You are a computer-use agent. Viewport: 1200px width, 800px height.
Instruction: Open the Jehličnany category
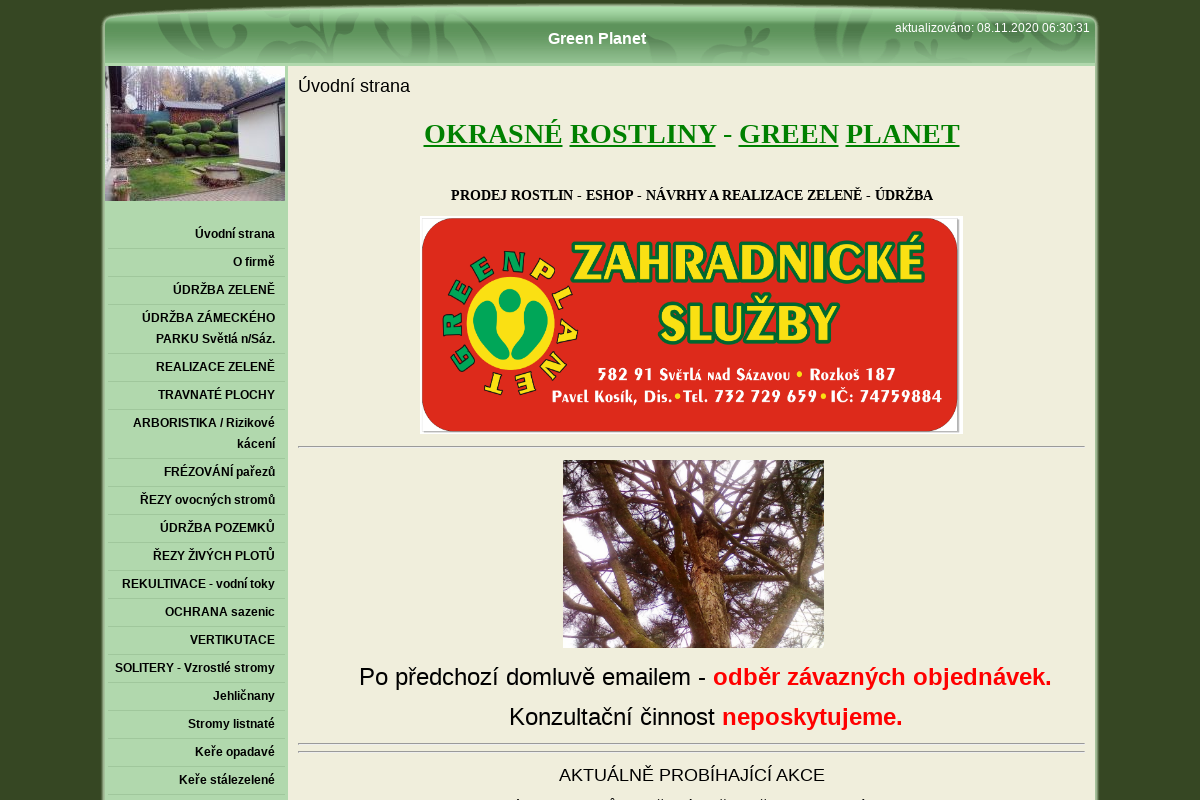click(x=242, y=695)
